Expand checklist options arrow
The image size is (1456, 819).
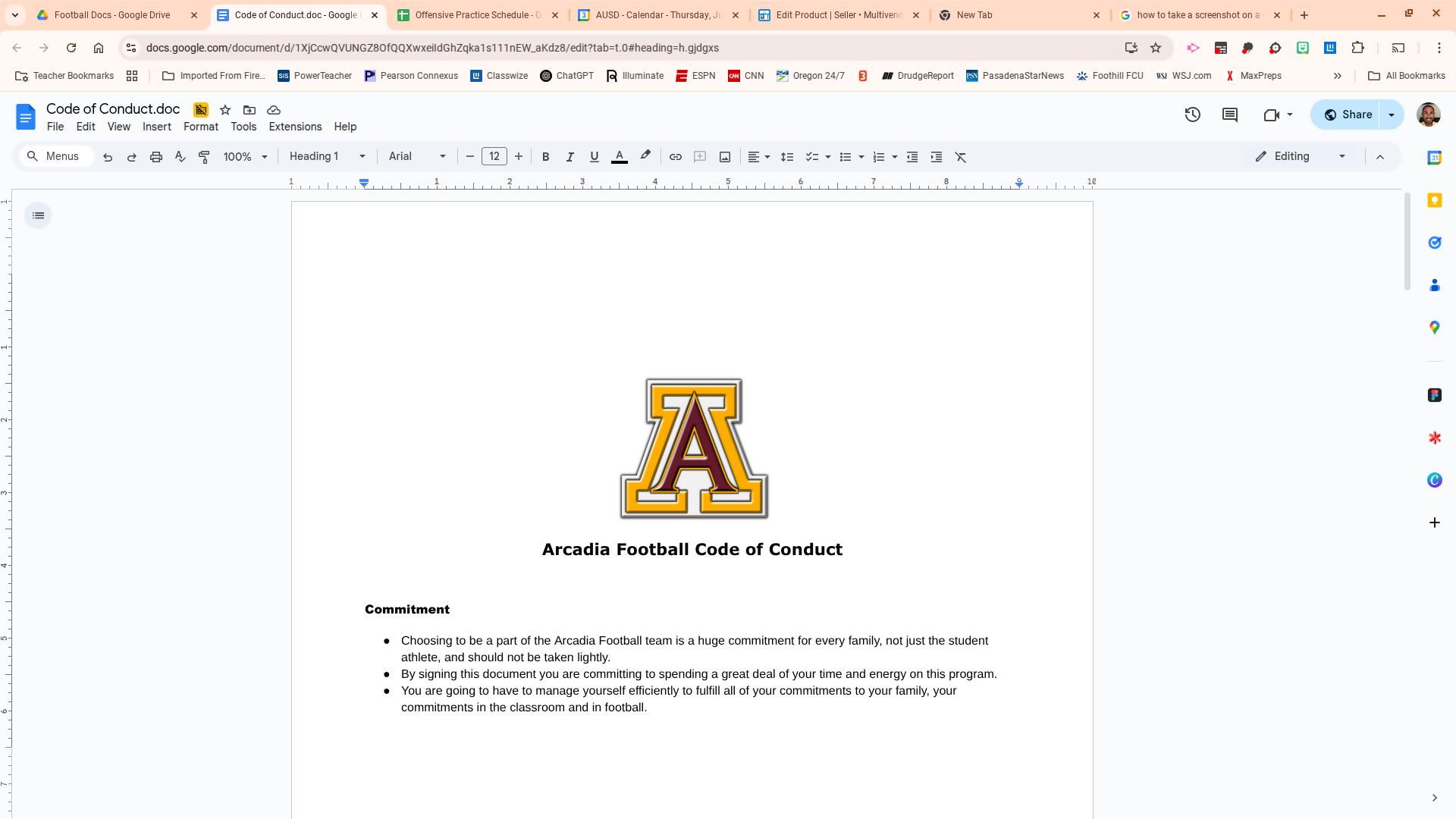coord(828,157)
